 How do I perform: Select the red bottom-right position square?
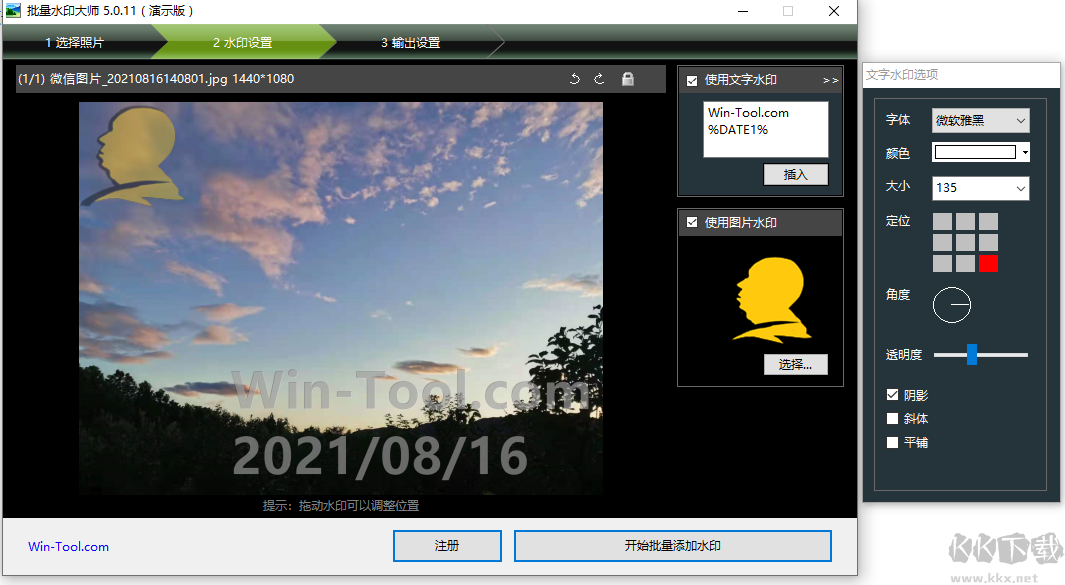[988, 263]
